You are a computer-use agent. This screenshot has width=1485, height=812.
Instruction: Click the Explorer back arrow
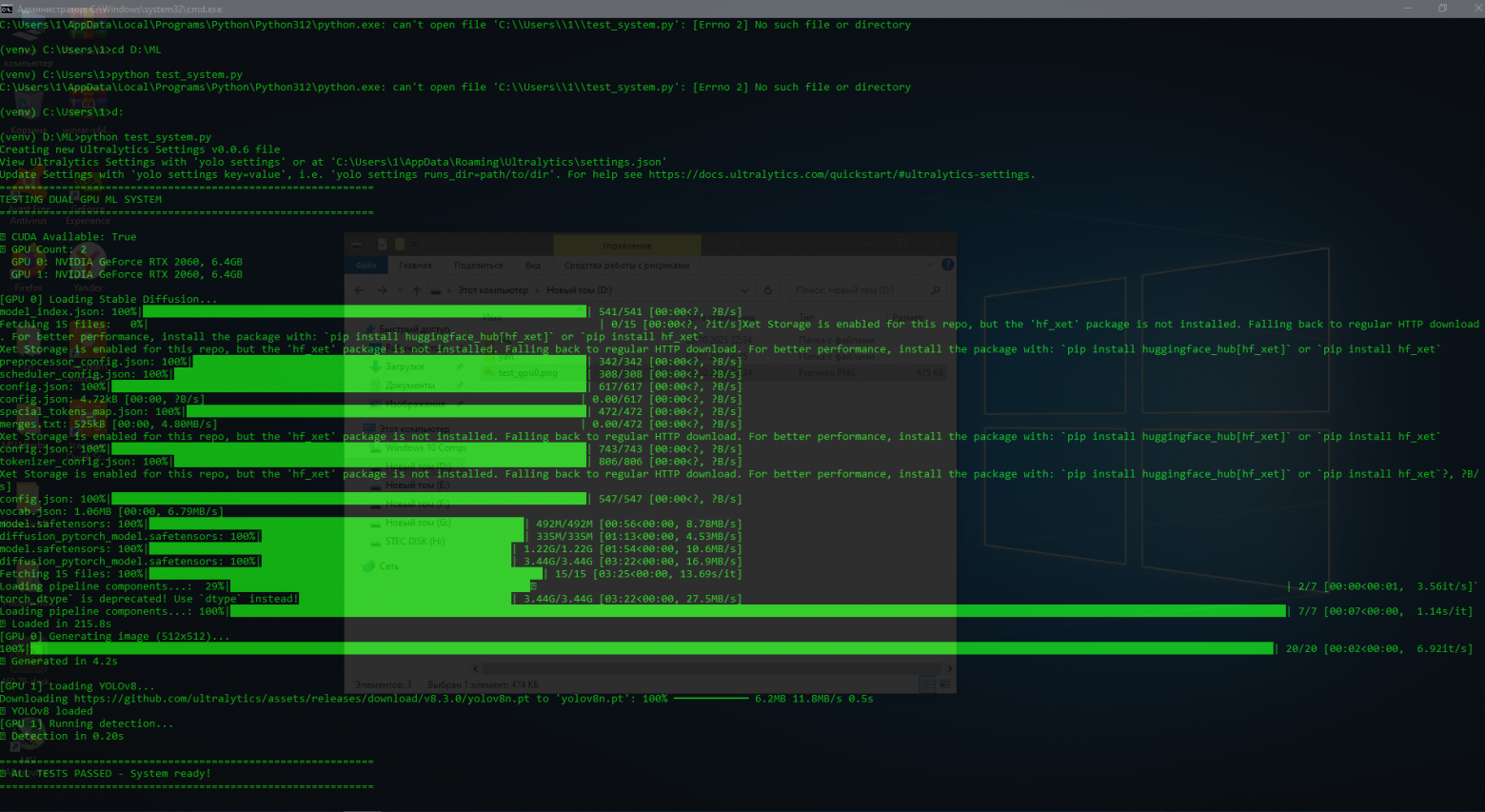tap(360, 290)
